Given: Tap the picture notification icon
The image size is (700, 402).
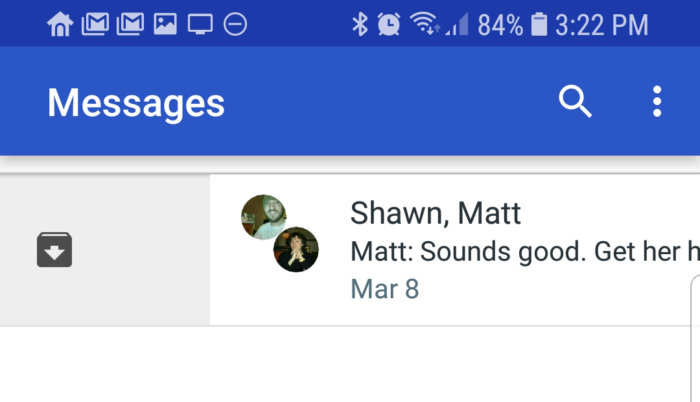Looking at the screenshot, I should (165, 24).
